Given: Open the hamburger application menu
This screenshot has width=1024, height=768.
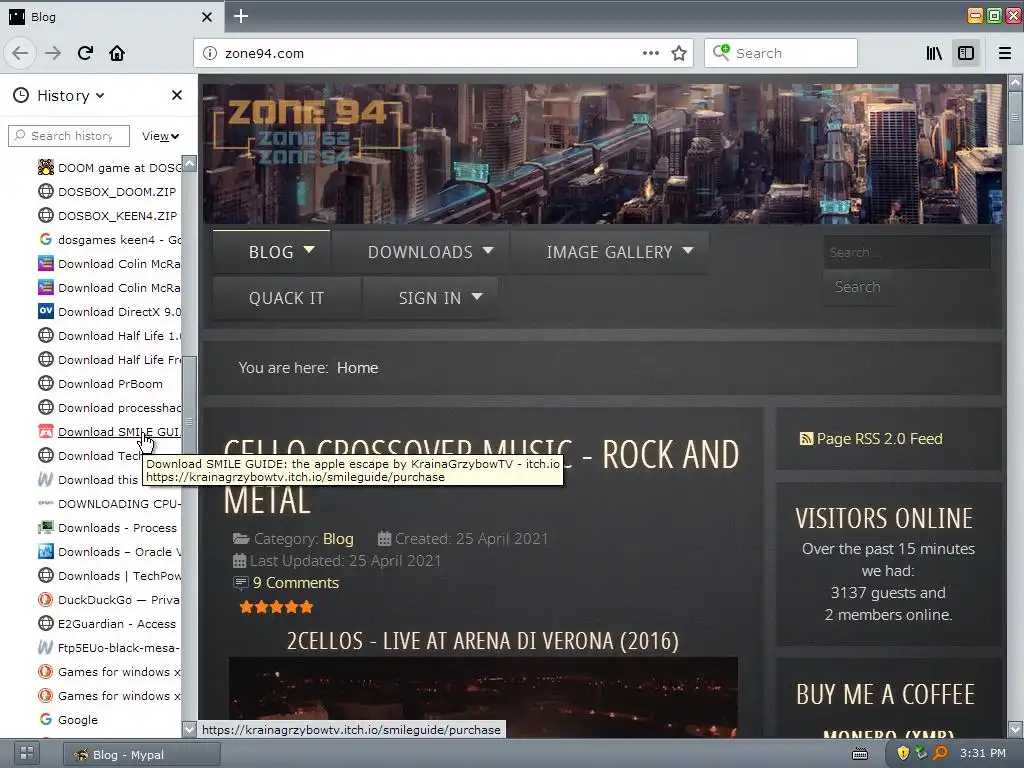Looking at the screenshot, I should (x=1005, y=53).
